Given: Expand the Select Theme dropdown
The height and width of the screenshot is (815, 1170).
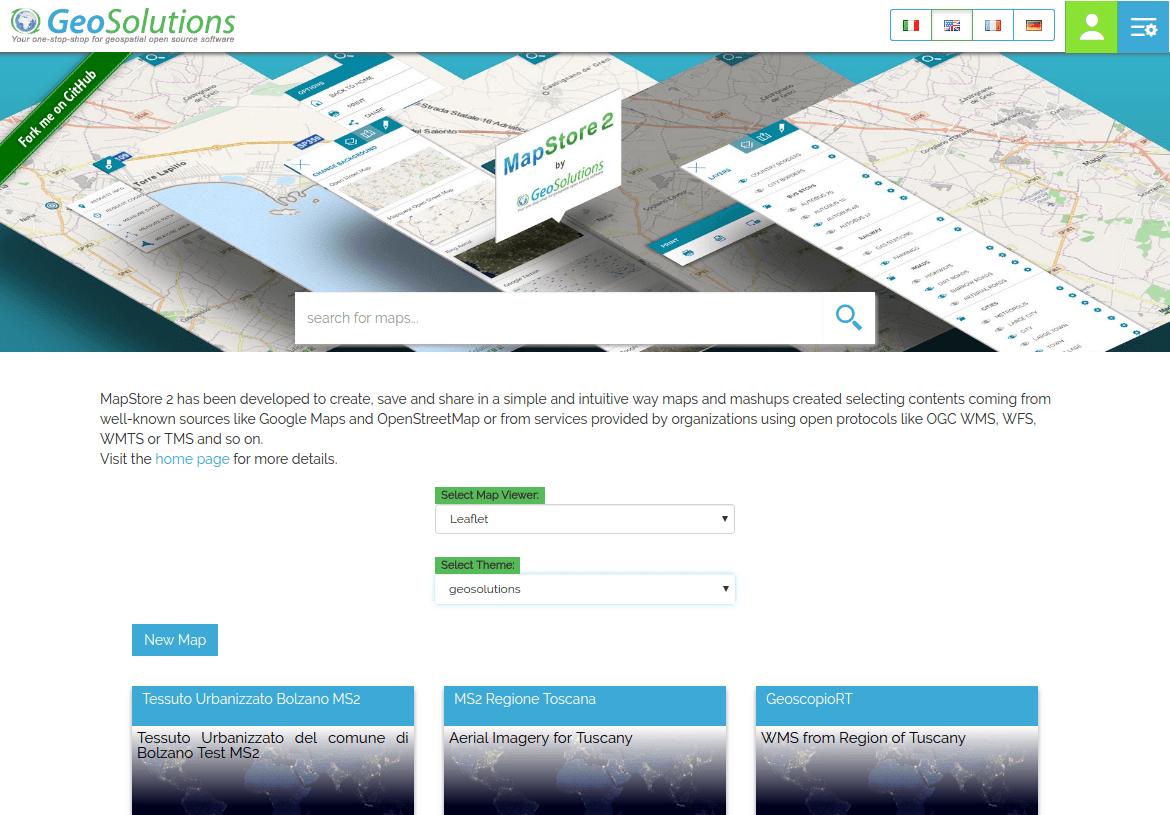Looking at the screenshot, I should [584, 589].
